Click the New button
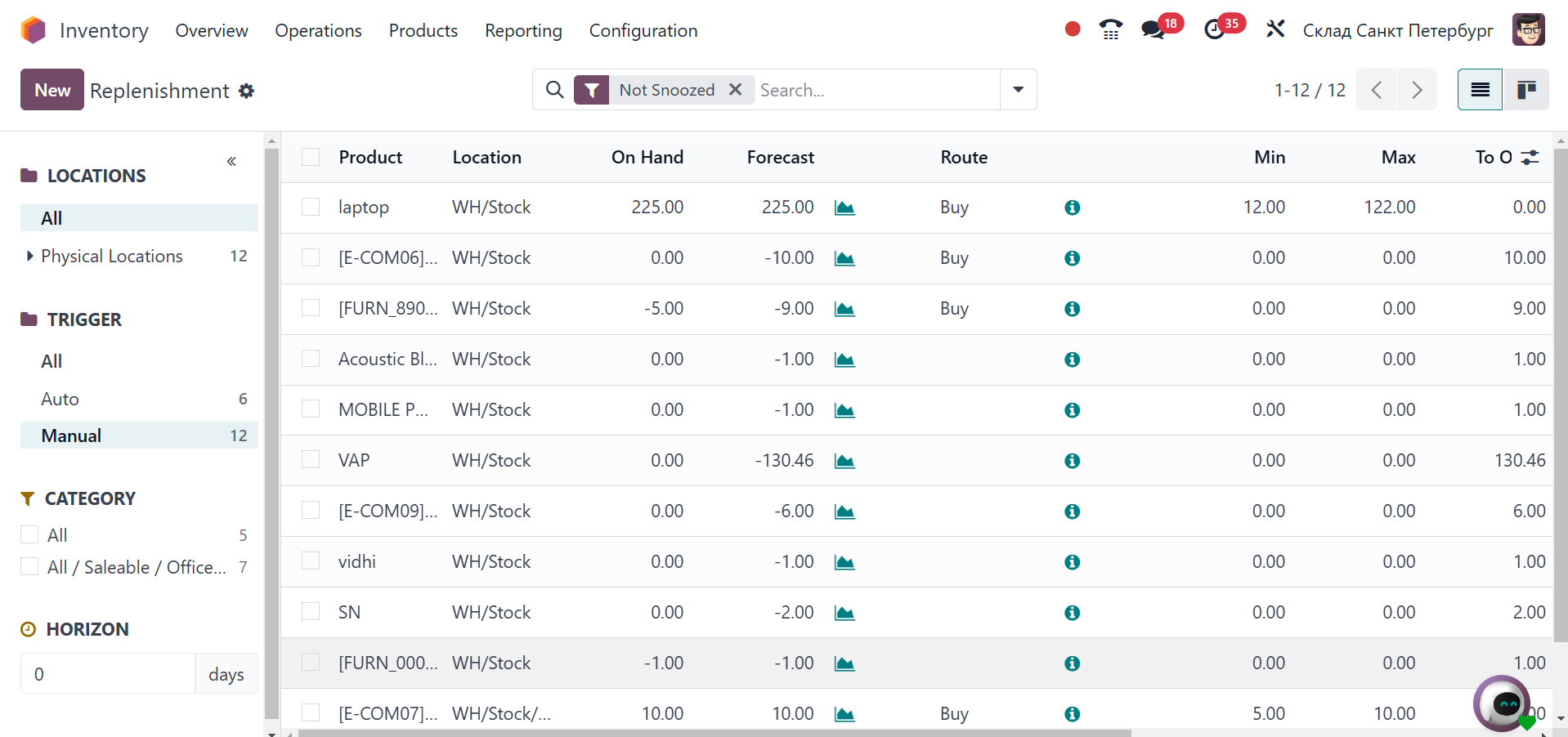Screen dimensions: 1568x737 [x=52, y=90]
